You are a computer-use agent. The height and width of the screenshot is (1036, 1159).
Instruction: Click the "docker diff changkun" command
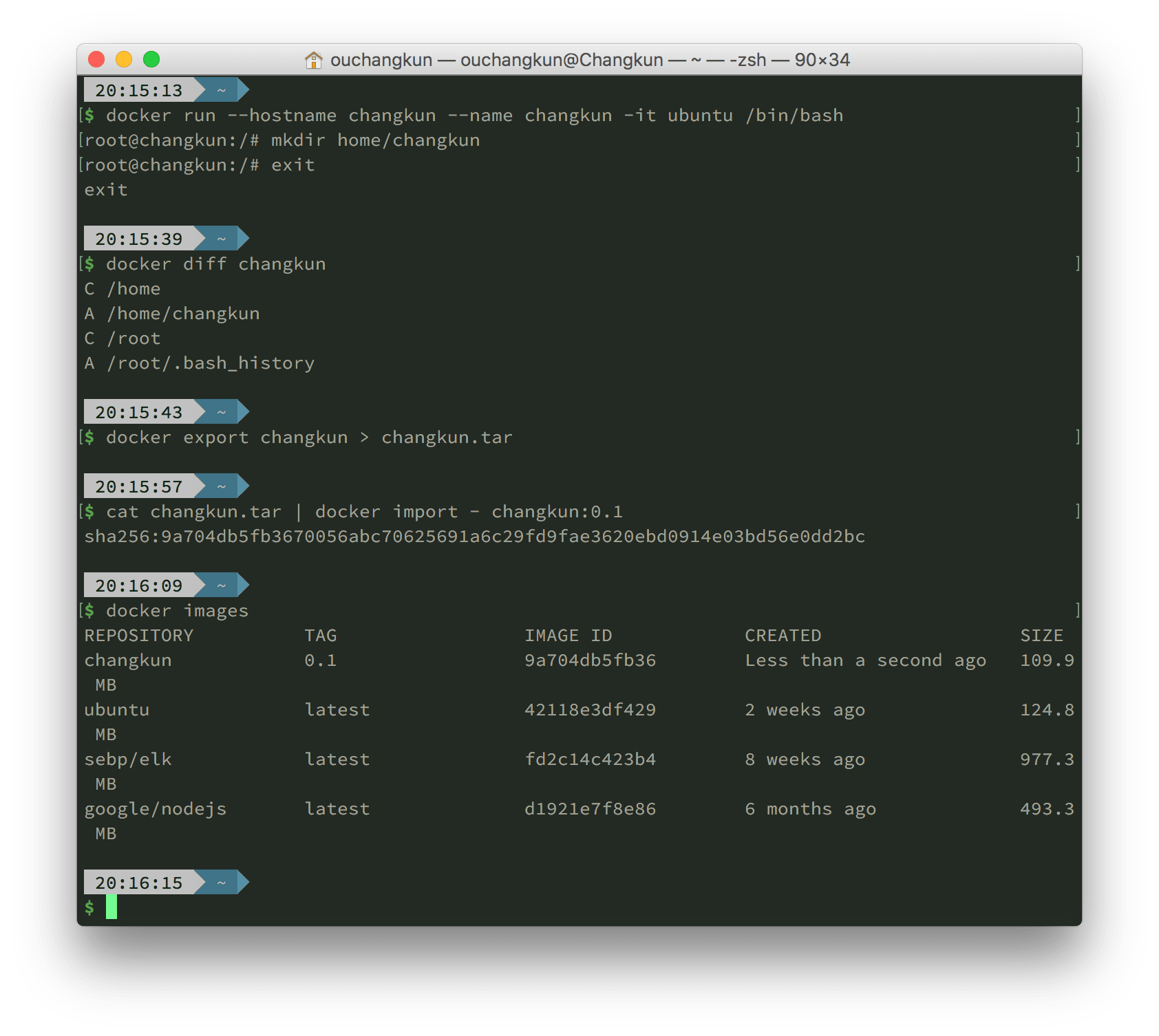pos(215,264)
